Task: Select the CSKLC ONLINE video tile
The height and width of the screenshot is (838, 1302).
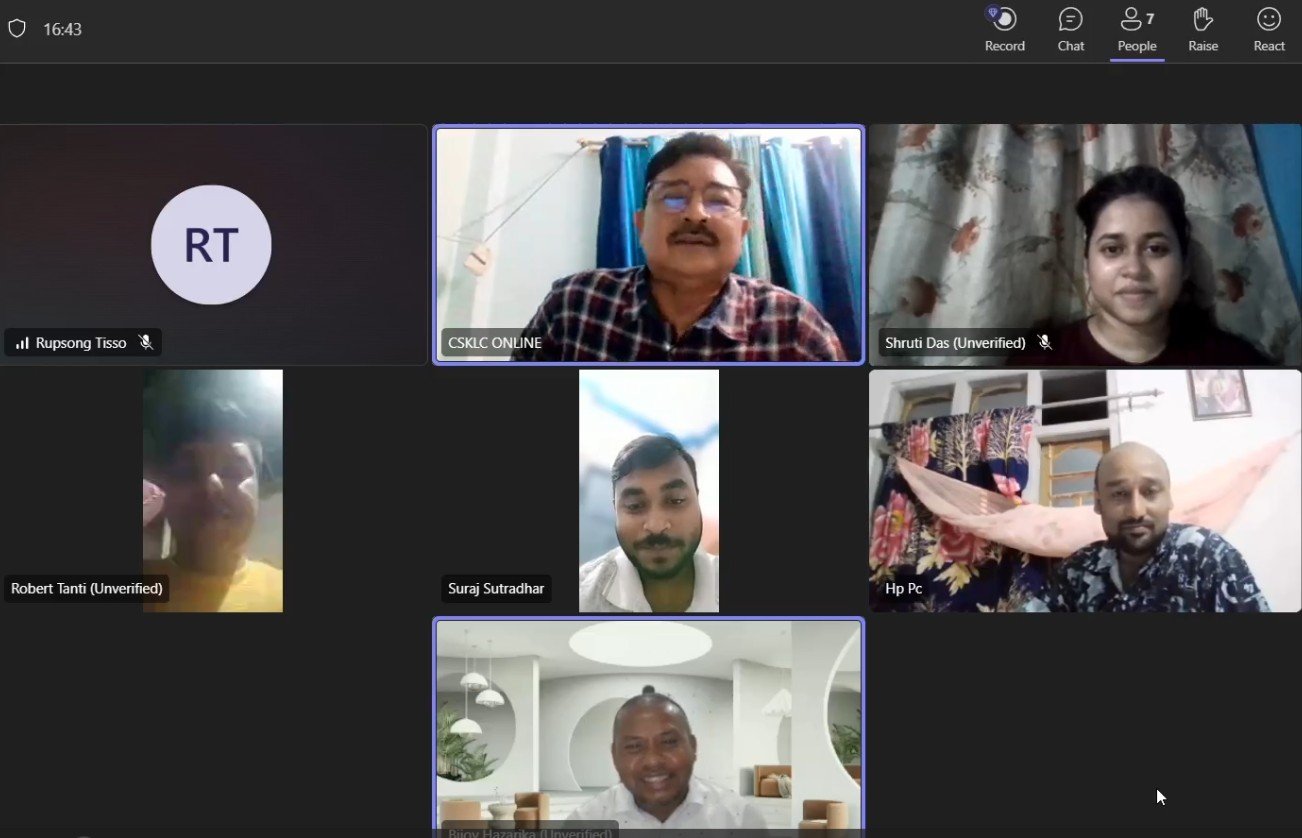Action: pyautogui.click(x=649, y=244)
